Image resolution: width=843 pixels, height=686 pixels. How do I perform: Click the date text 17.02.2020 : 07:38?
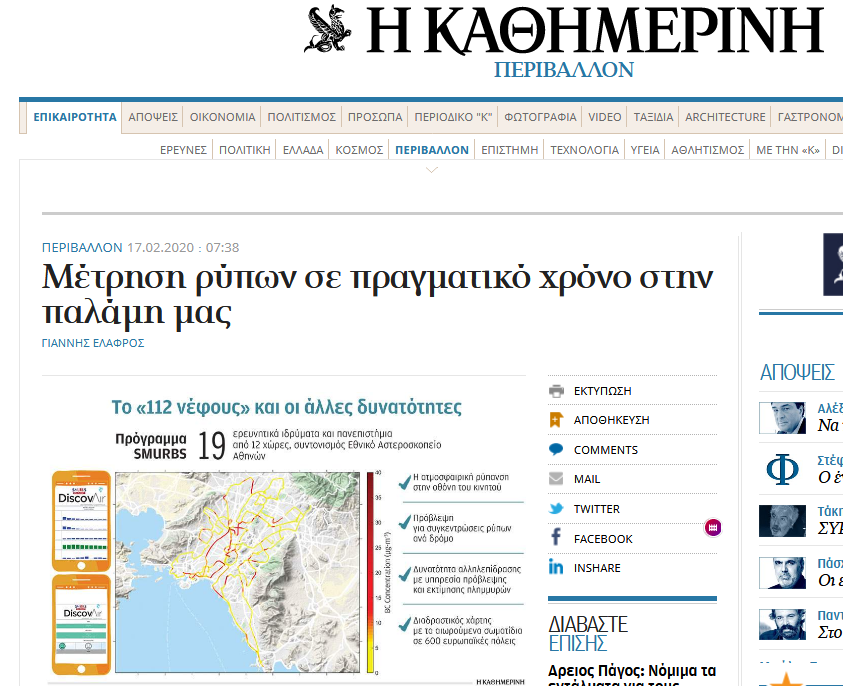tap(183, 247)
